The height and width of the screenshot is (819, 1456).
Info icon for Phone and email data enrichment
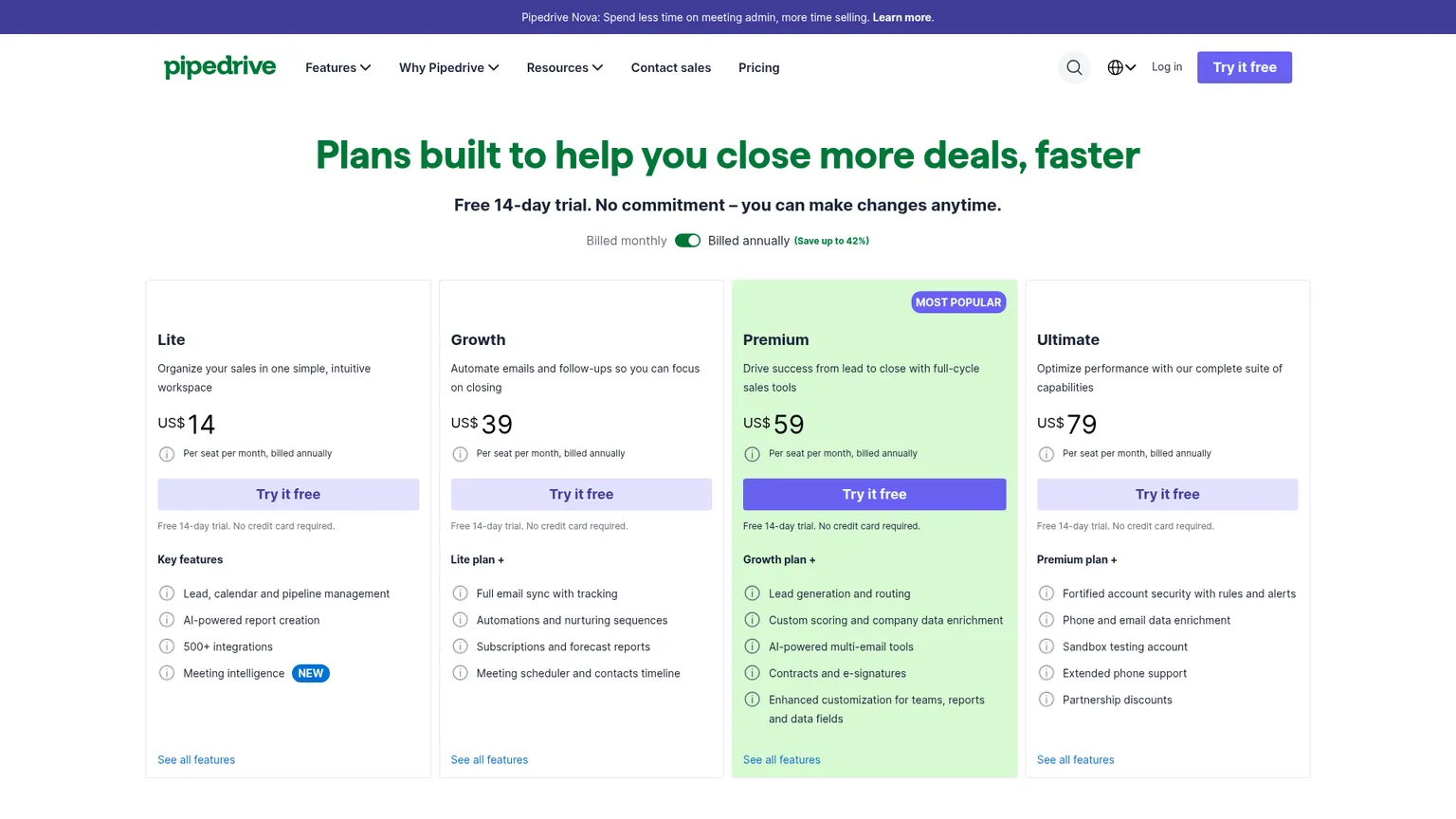click(1046, 620)
